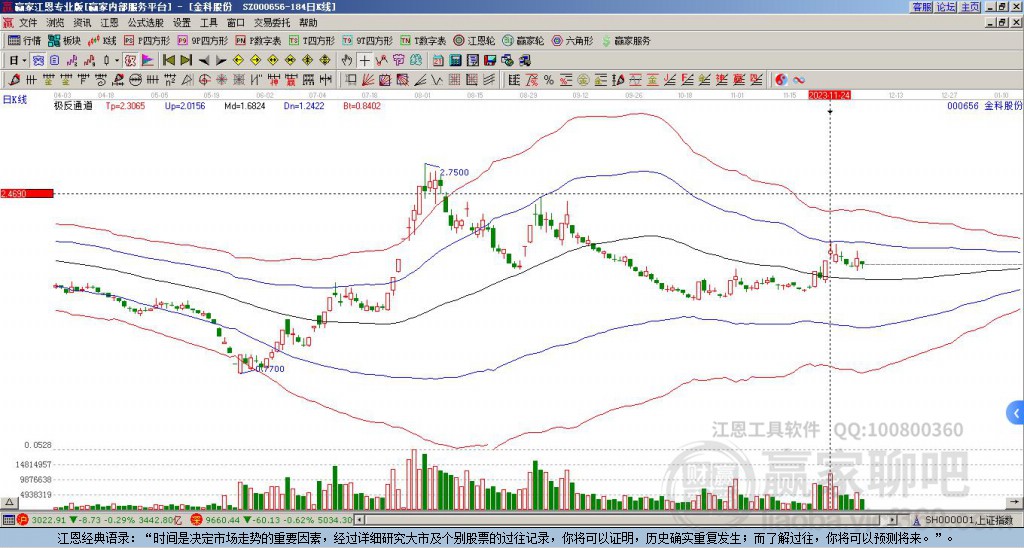Click the Tp=2.3065 indicator value
Viewport: 1024px width, 548px height.
(x=125, y=105)
